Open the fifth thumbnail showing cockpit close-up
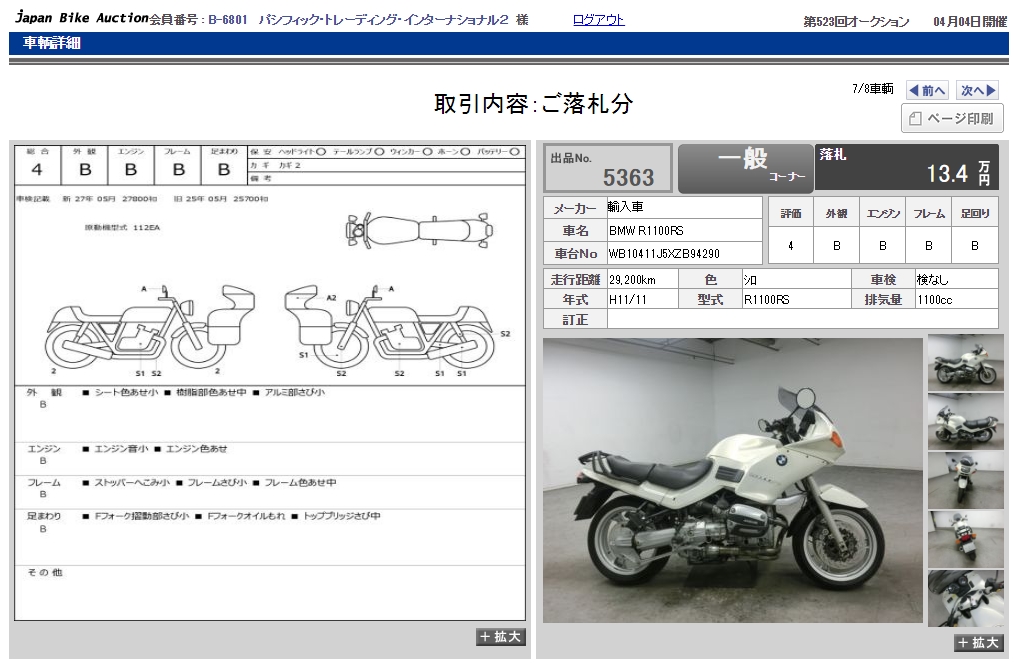1014x669 pixels. point(965,598)
